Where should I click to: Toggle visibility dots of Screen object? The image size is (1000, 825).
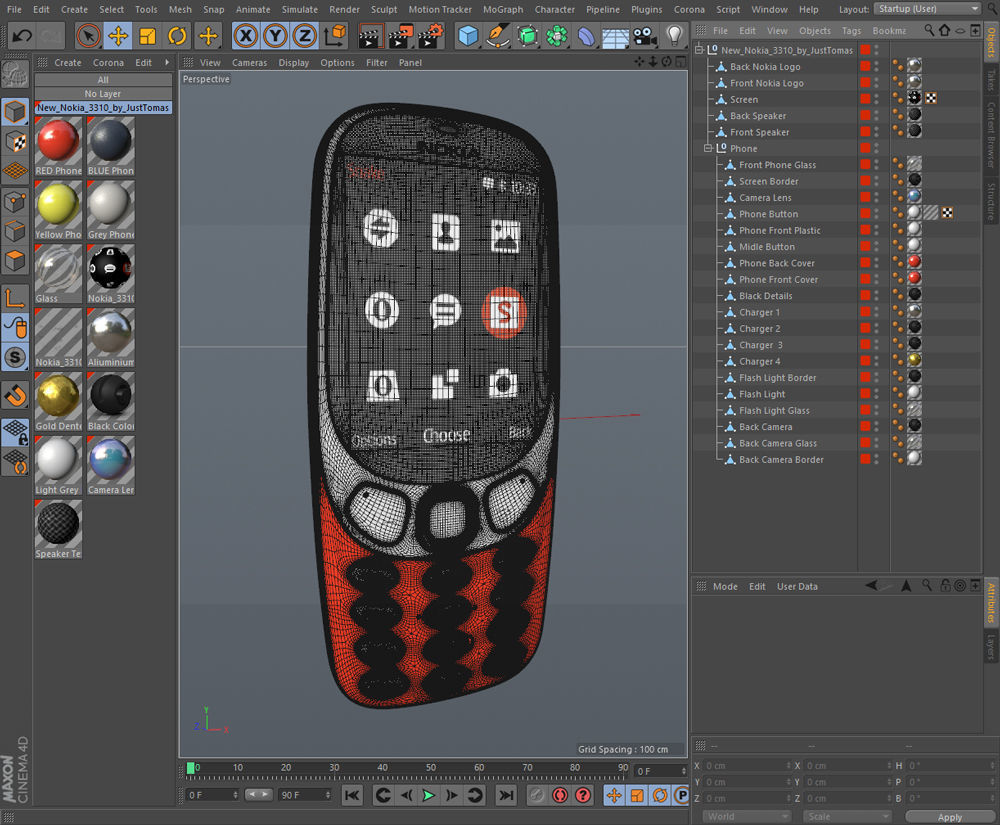[876, 99]
